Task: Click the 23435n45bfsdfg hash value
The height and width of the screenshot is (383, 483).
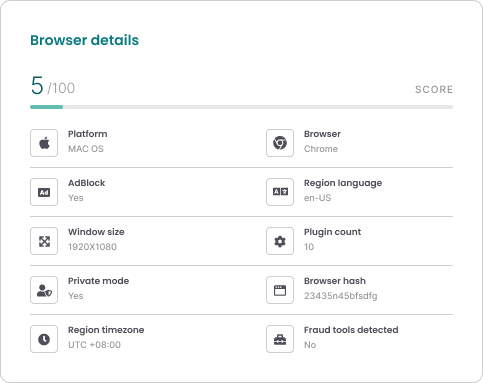Action: pyautogui.click(x=341, y=296)
